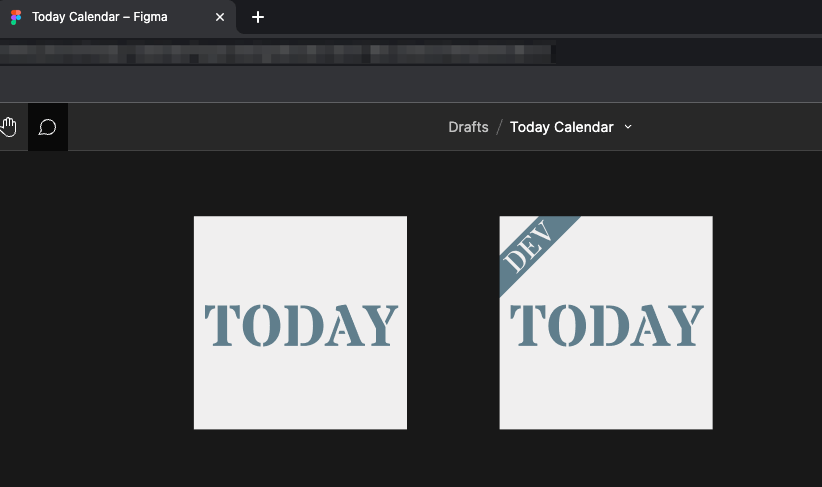This screenshot has height=487, width=822.
Task: Select the TODAY frame with DEV ribbon
Action: (x=606, y=322)
